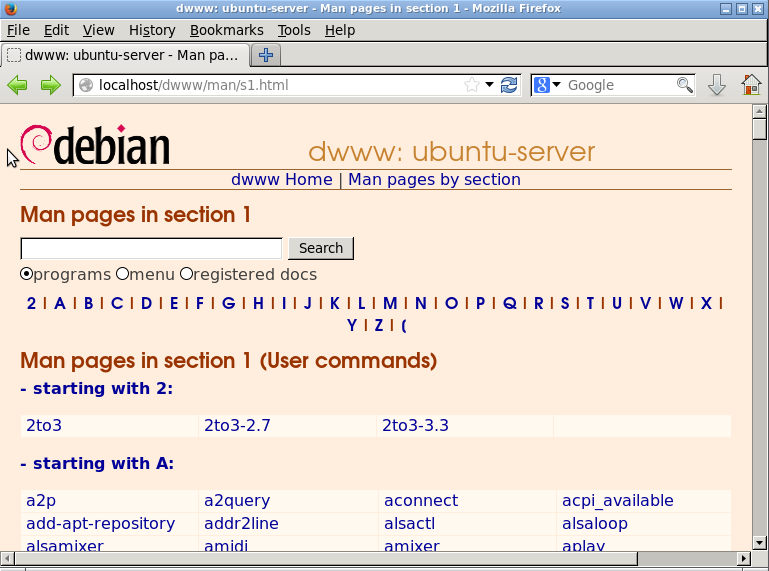Follow the dwww Home link
The image size is (769, 571).
[x=282, y=180]
